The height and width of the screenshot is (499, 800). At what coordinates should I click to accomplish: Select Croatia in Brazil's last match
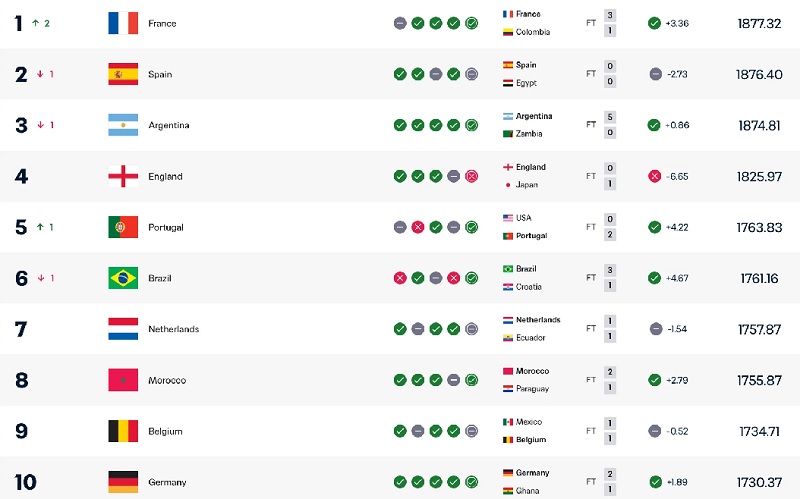click(527, 287)
